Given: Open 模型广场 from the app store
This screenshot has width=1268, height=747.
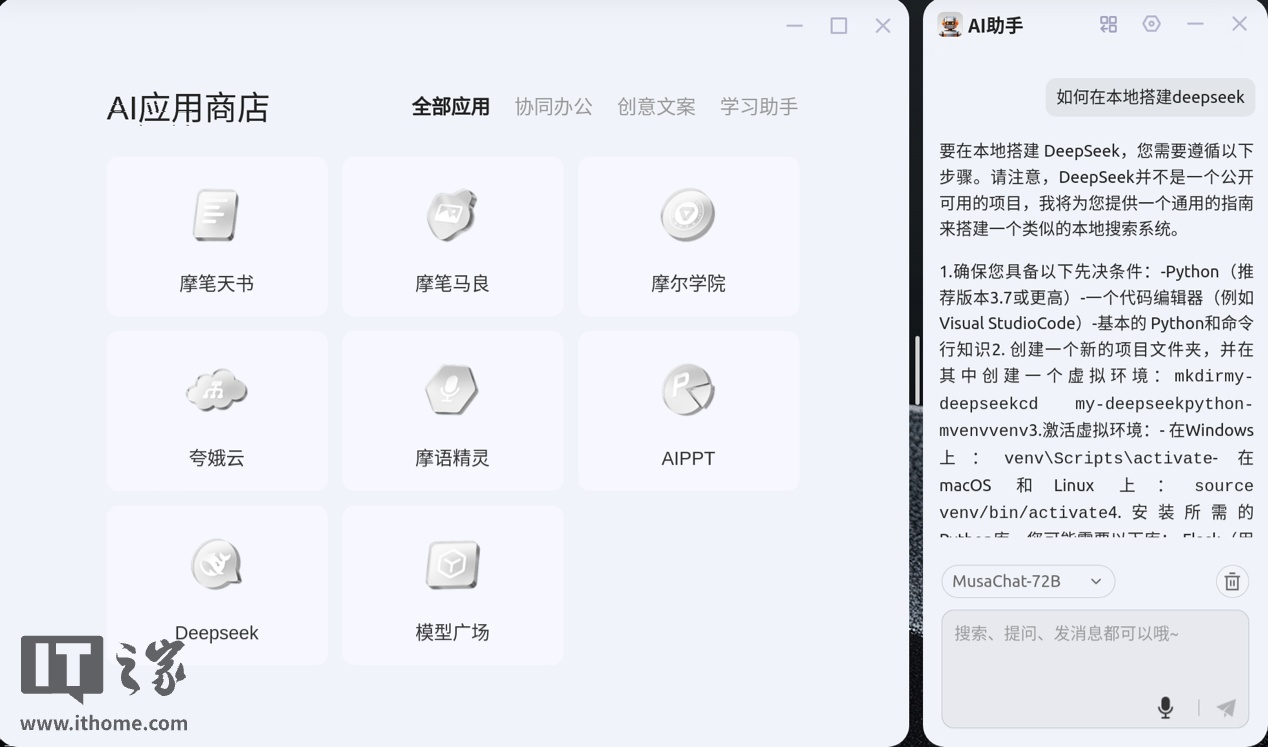Looking at the screenshot, I should click(452, 563).
